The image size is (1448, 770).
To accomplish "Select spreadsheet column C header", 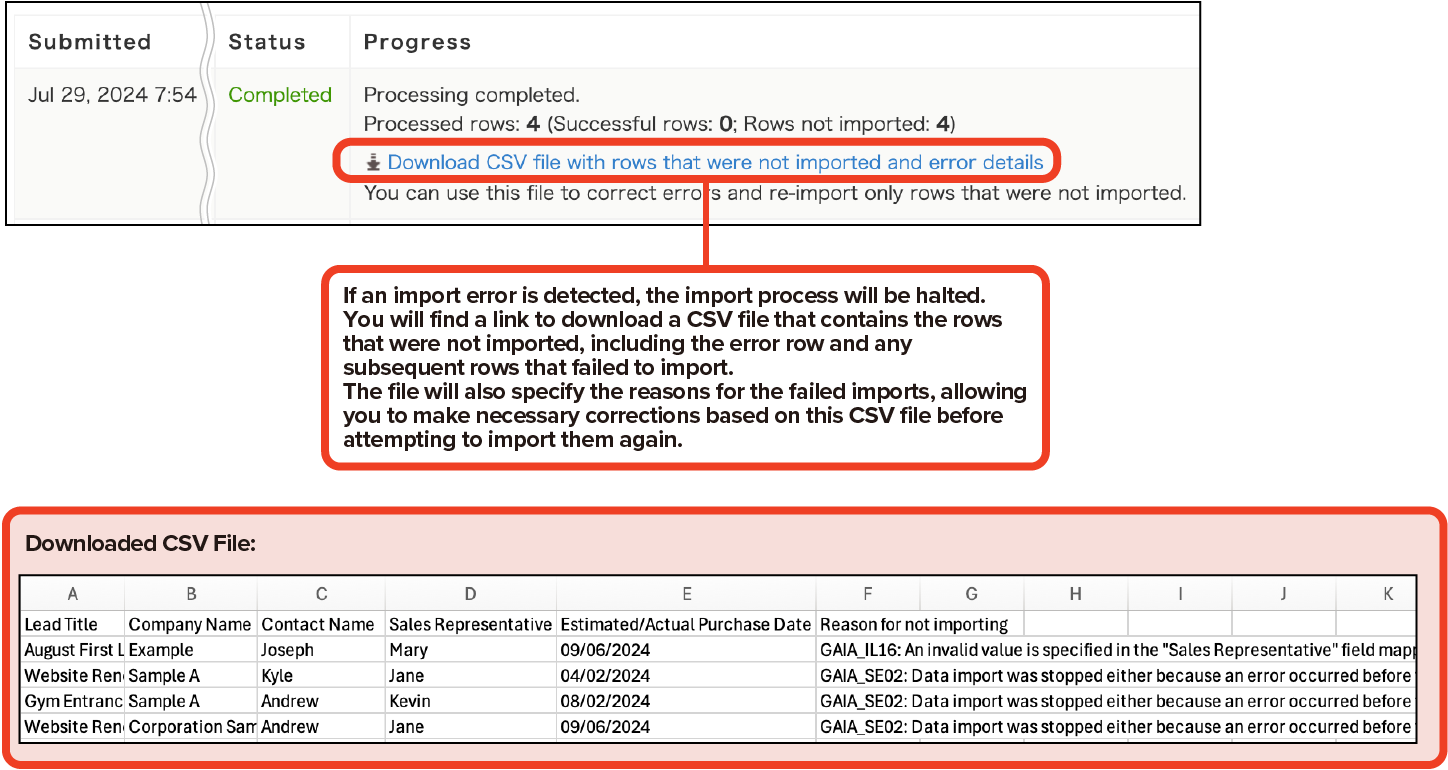I will 322,594.
